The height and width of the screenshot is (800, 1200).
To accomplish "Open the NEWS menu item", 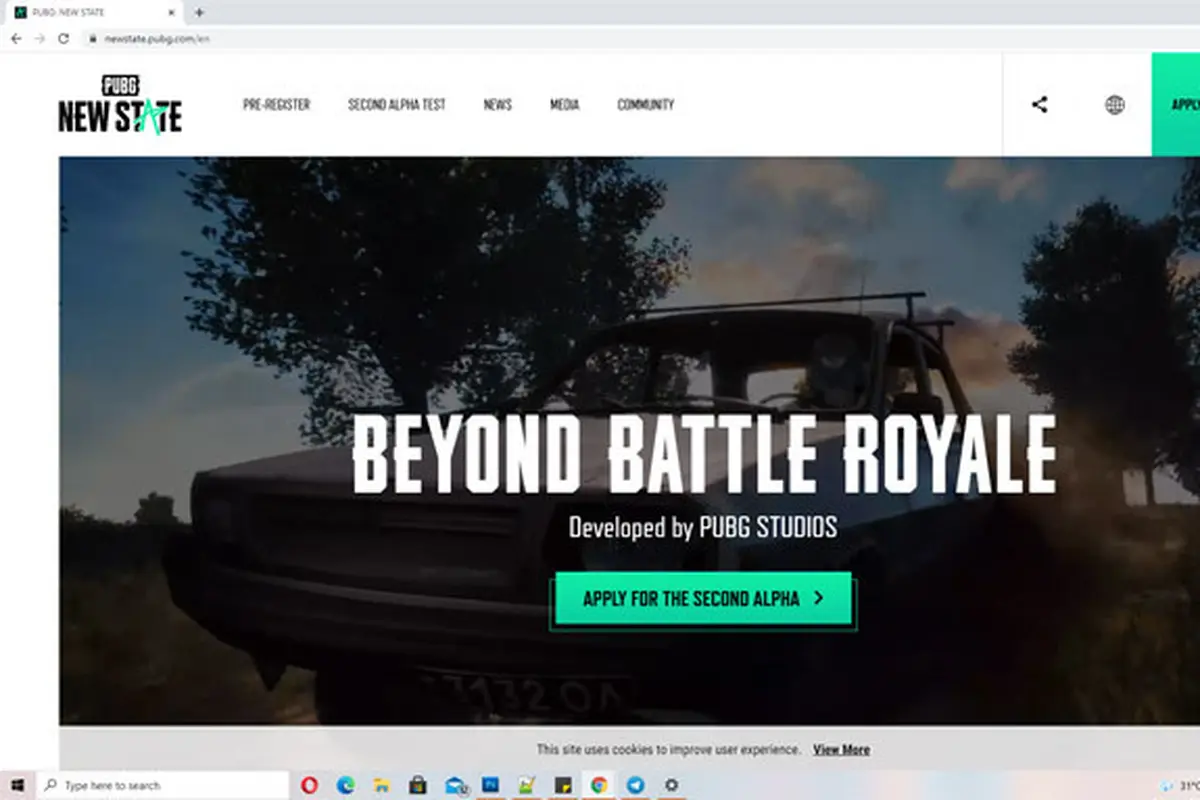I will 498,104.
